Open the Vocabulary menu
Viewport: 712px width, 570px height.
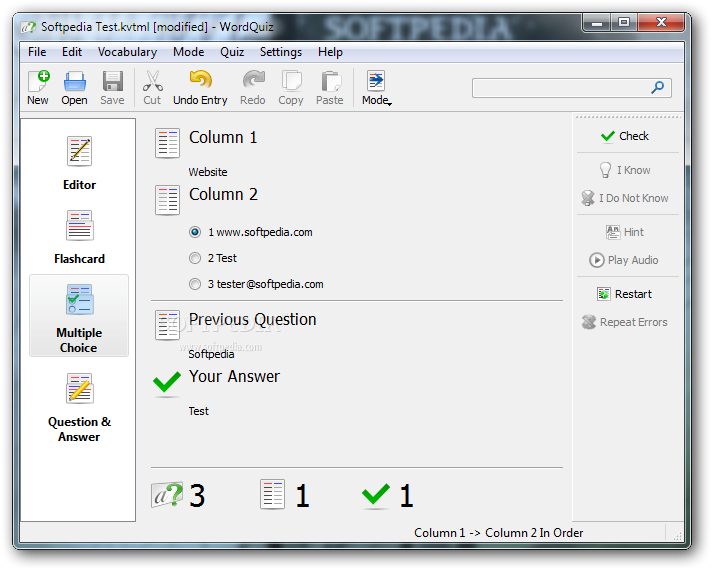[127, 52]
